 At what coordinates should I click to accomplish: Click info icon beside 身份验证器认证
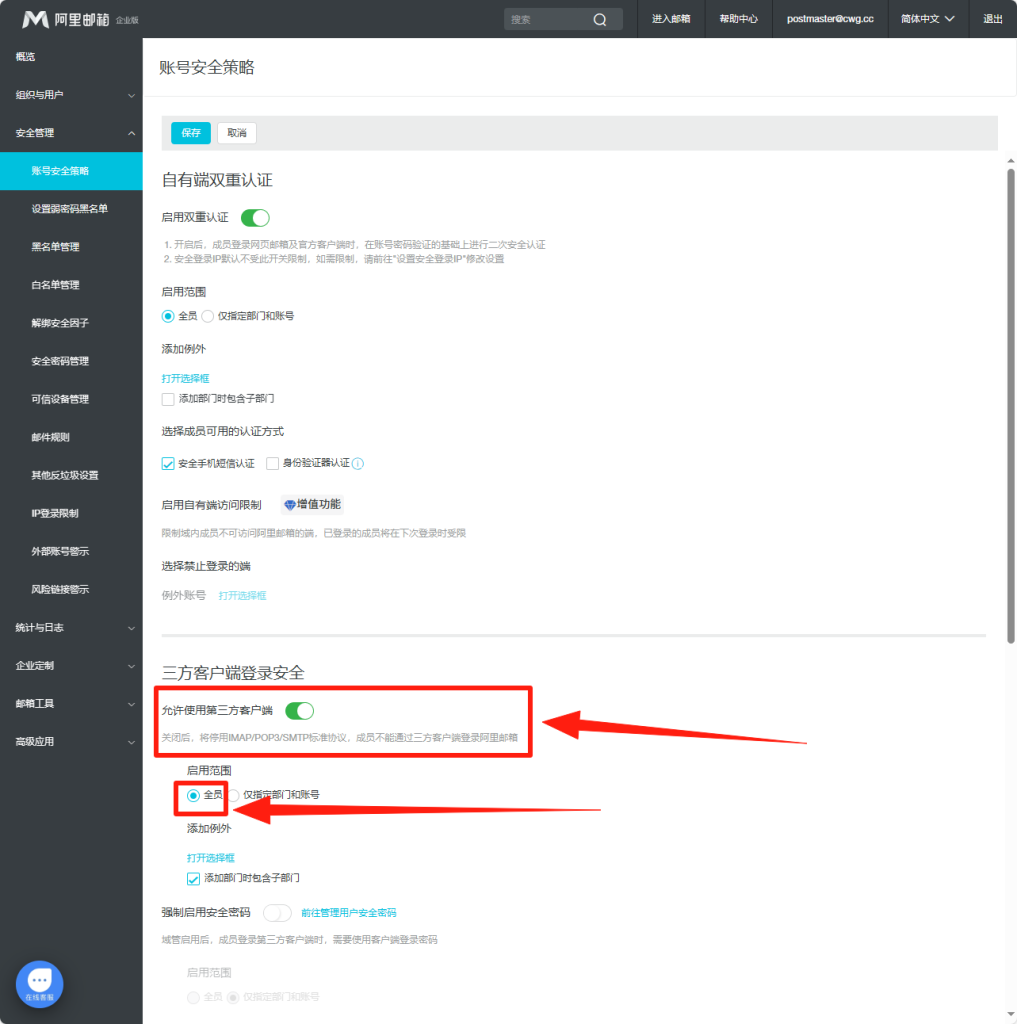[358, 463]
